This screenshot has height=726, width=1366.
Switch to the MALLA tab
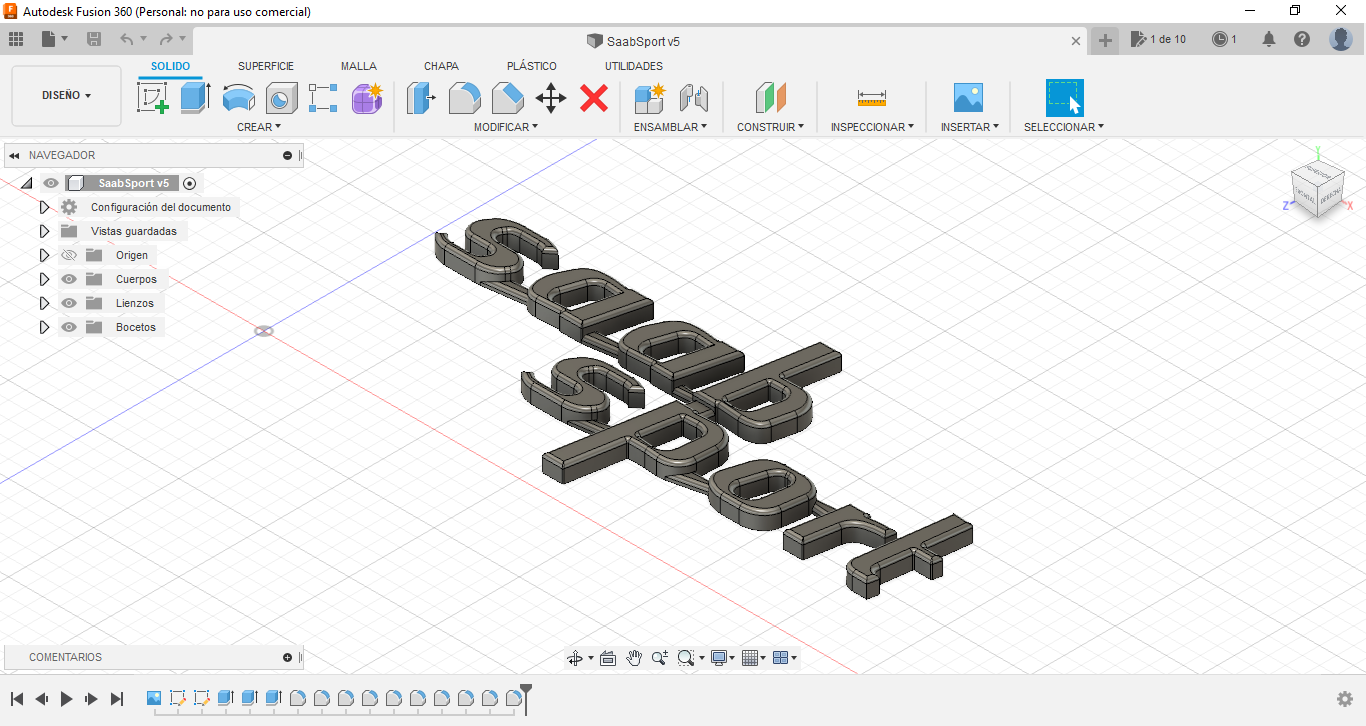pyautogui.click(x=359, y=66)
